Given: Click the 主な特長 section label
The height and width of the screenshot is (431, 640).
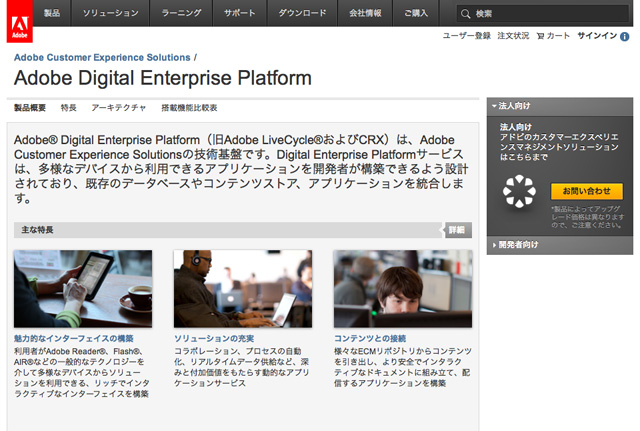Looking at the screenshot, I should [x=37, y=230].
